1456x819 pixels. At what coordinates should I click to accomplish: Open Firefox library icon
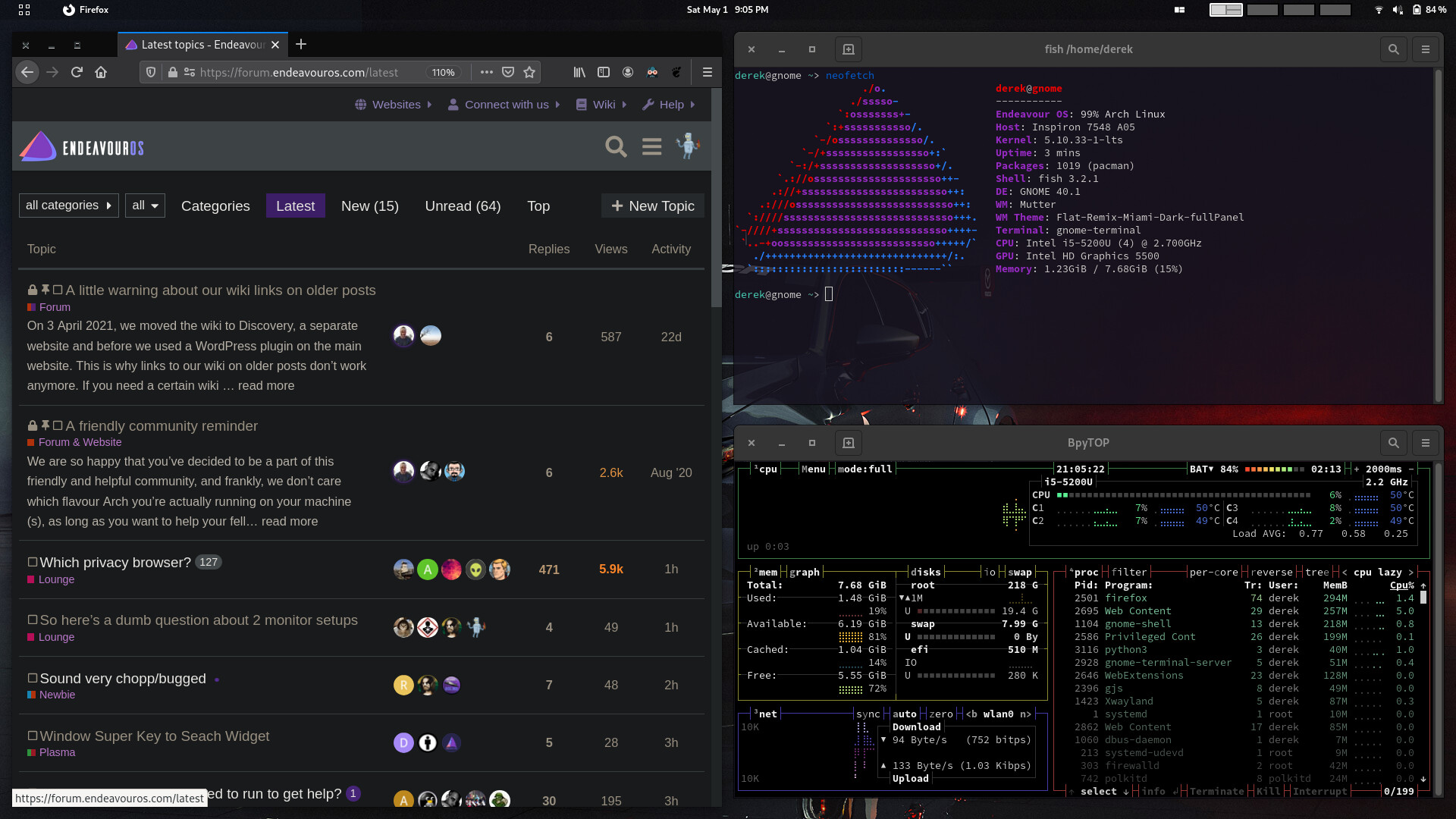(579, 72)
